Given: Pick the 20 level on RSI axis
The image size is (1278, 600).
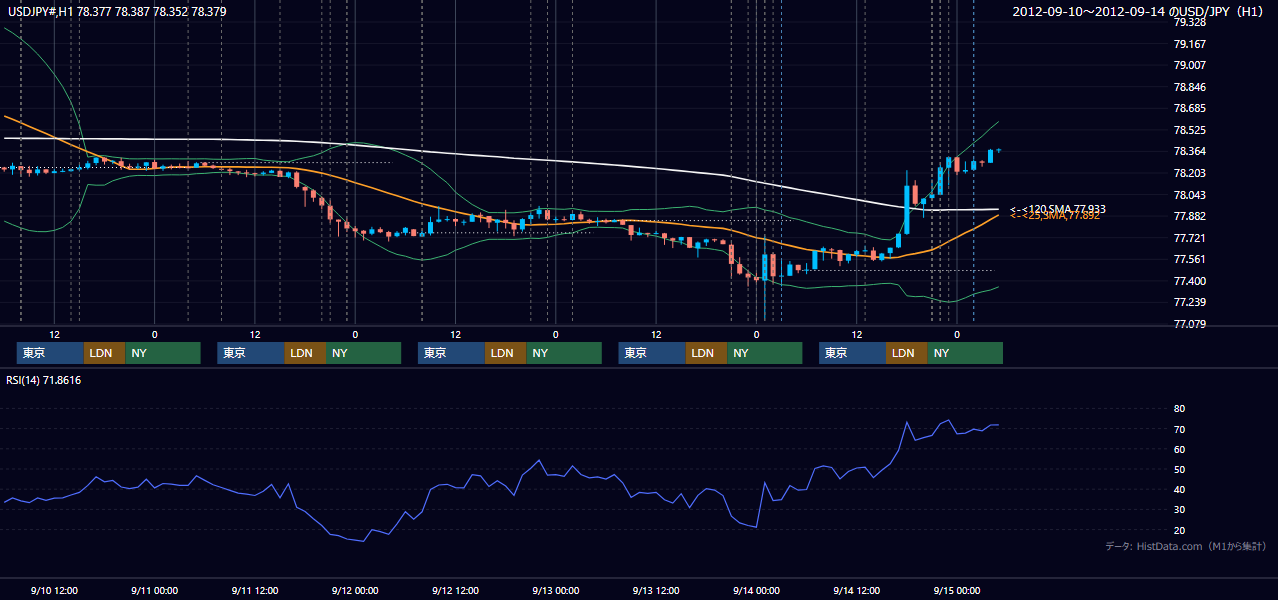Looking at the screenshot, I should (1179, 530).
